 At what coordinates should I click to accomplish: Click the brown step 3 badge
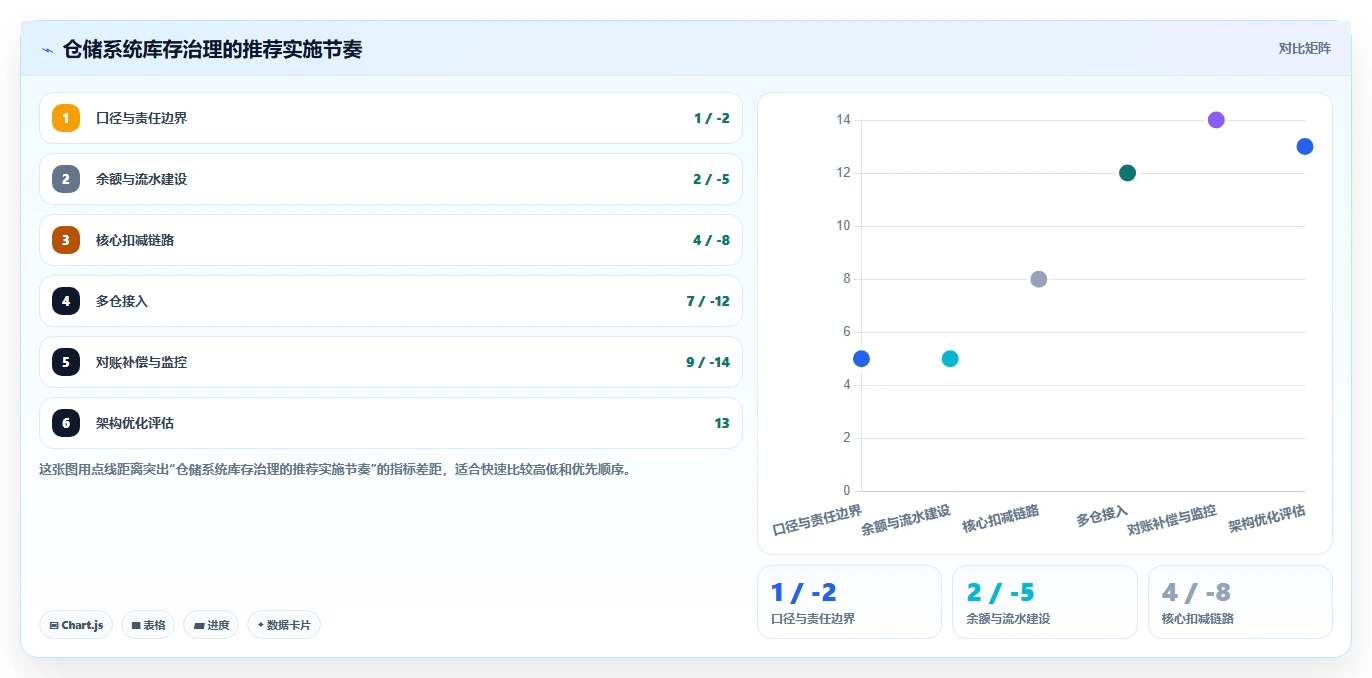coord(66,240)
